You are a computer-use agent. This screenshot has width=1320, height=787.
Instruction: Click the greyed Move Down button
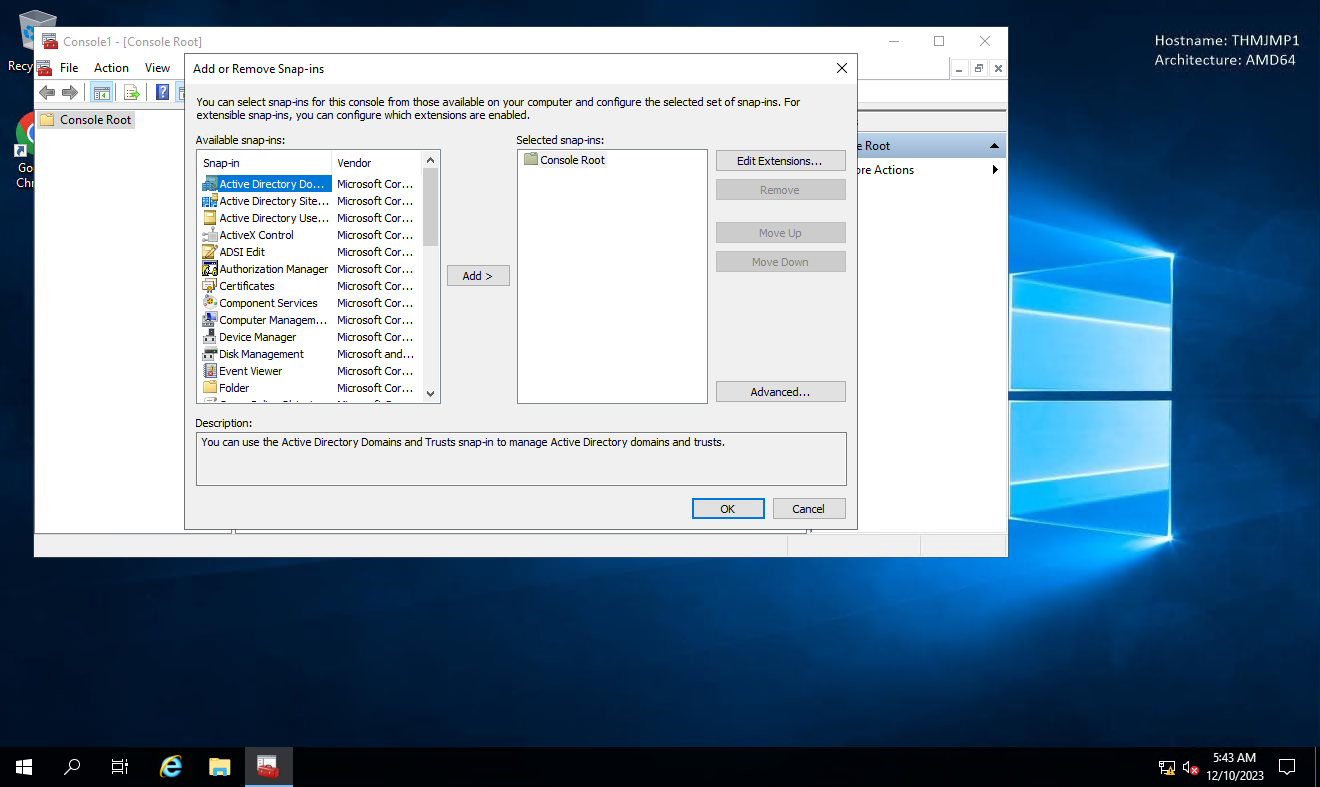780,262
